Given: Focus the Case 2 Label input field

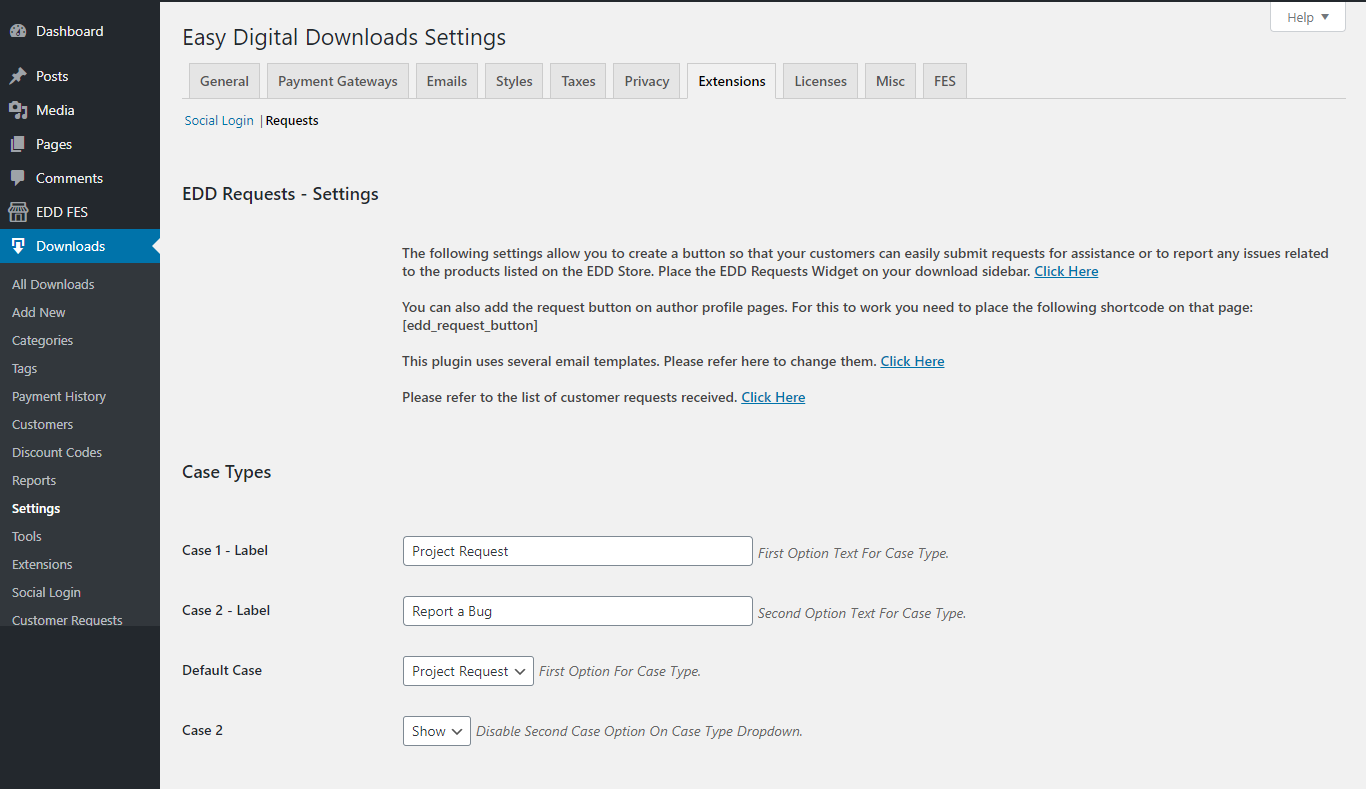Looking at the screenshot, I should point(577,611).
